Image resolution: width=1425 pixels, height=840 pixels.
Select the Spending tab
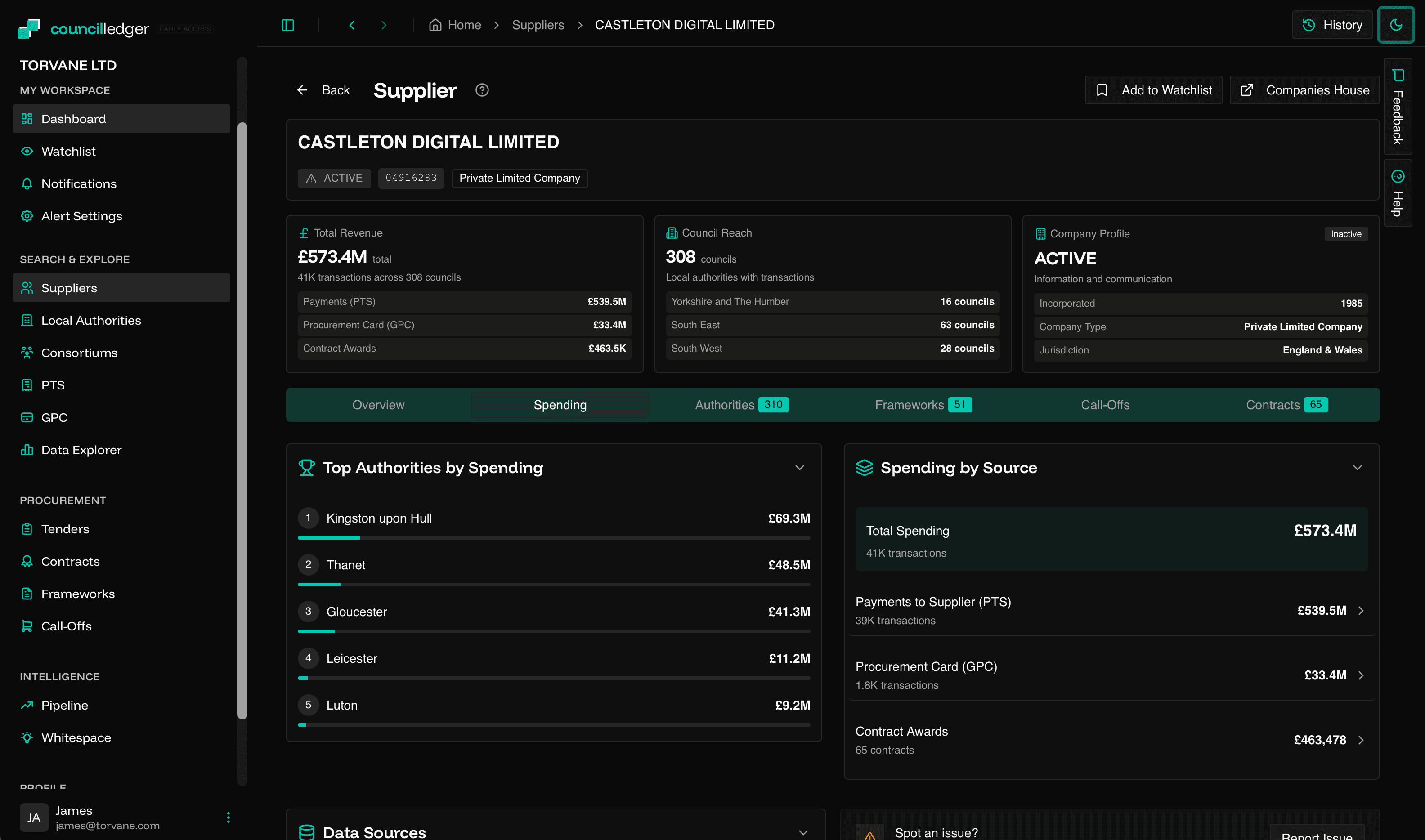(x=560, y=405)
